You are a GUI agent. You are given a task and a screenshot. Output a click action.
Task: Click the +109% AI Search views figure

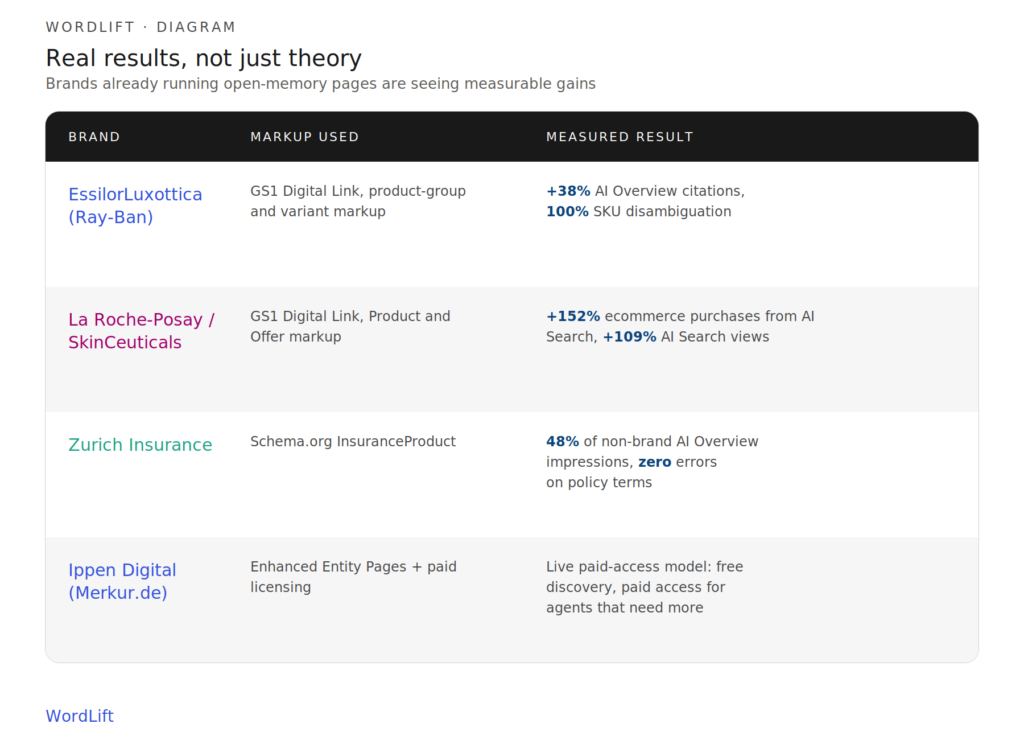(x=630, y=337)
